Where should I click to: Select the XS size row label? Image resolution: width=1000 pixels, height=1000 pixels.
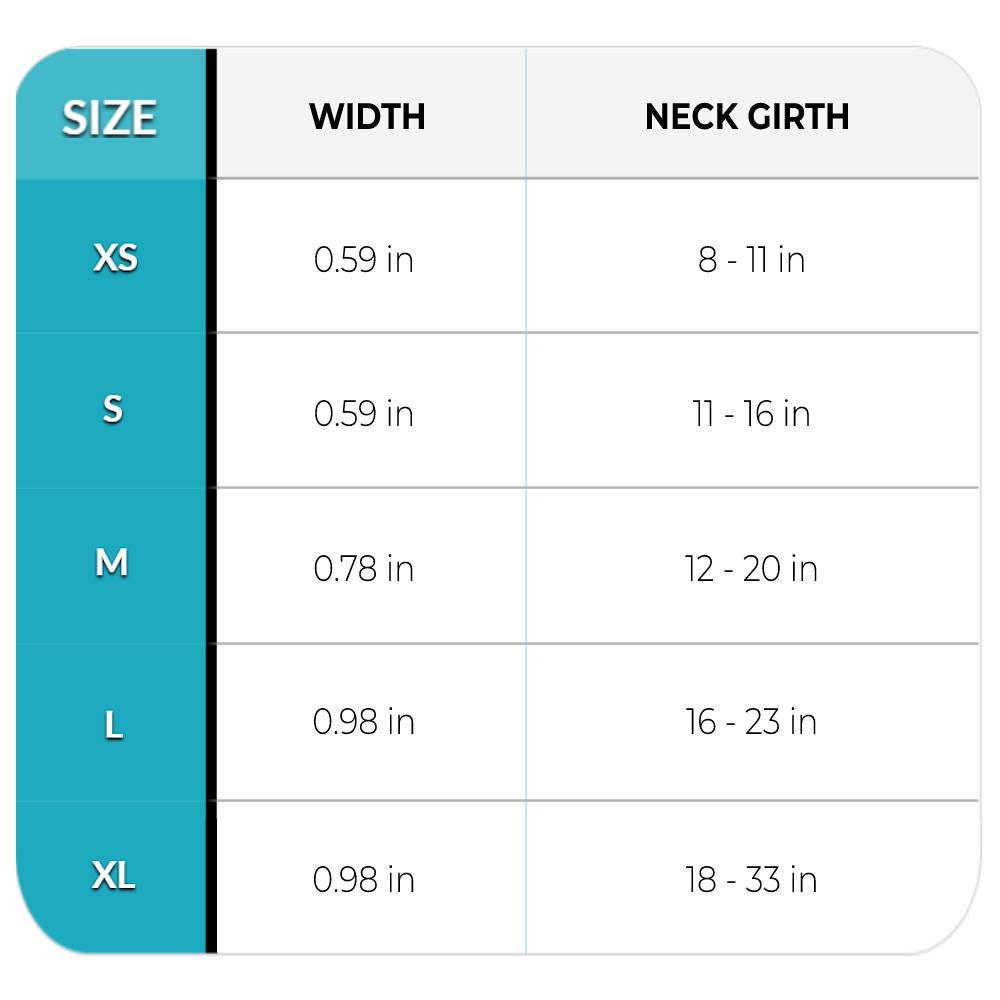click(114, 259)
